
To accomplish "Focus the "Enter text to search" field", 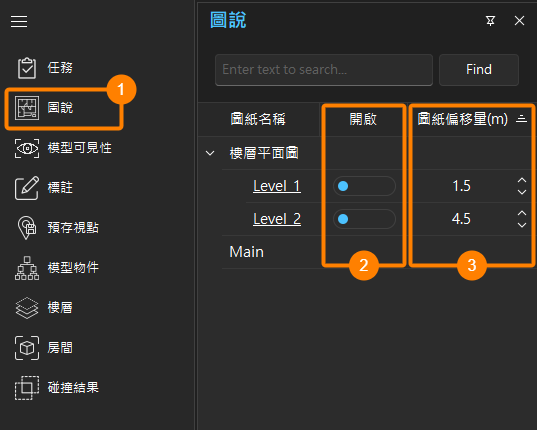I will [324, 70].
